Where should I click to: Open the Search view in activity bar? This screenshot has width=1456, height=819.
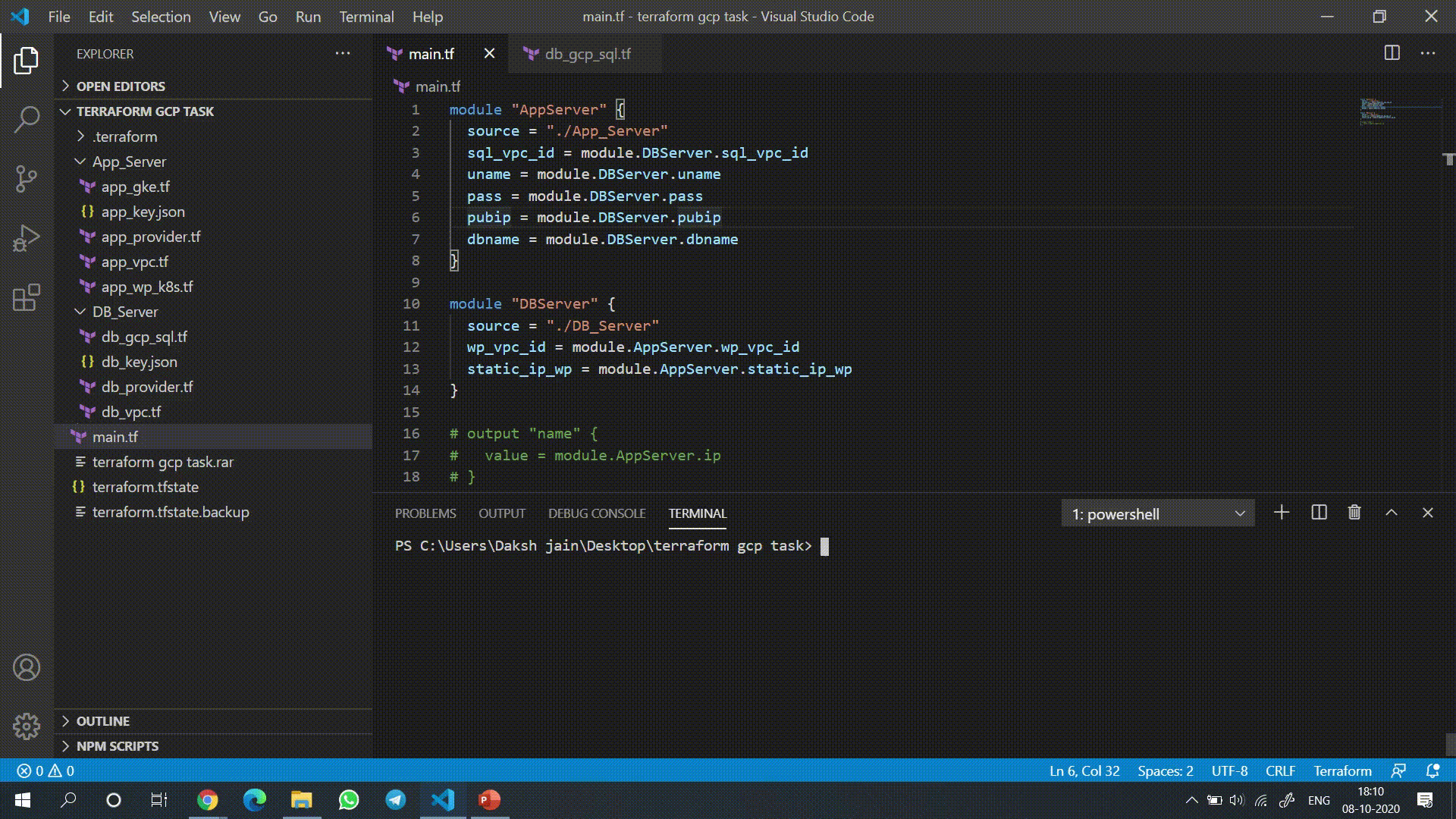pos(27,120)
